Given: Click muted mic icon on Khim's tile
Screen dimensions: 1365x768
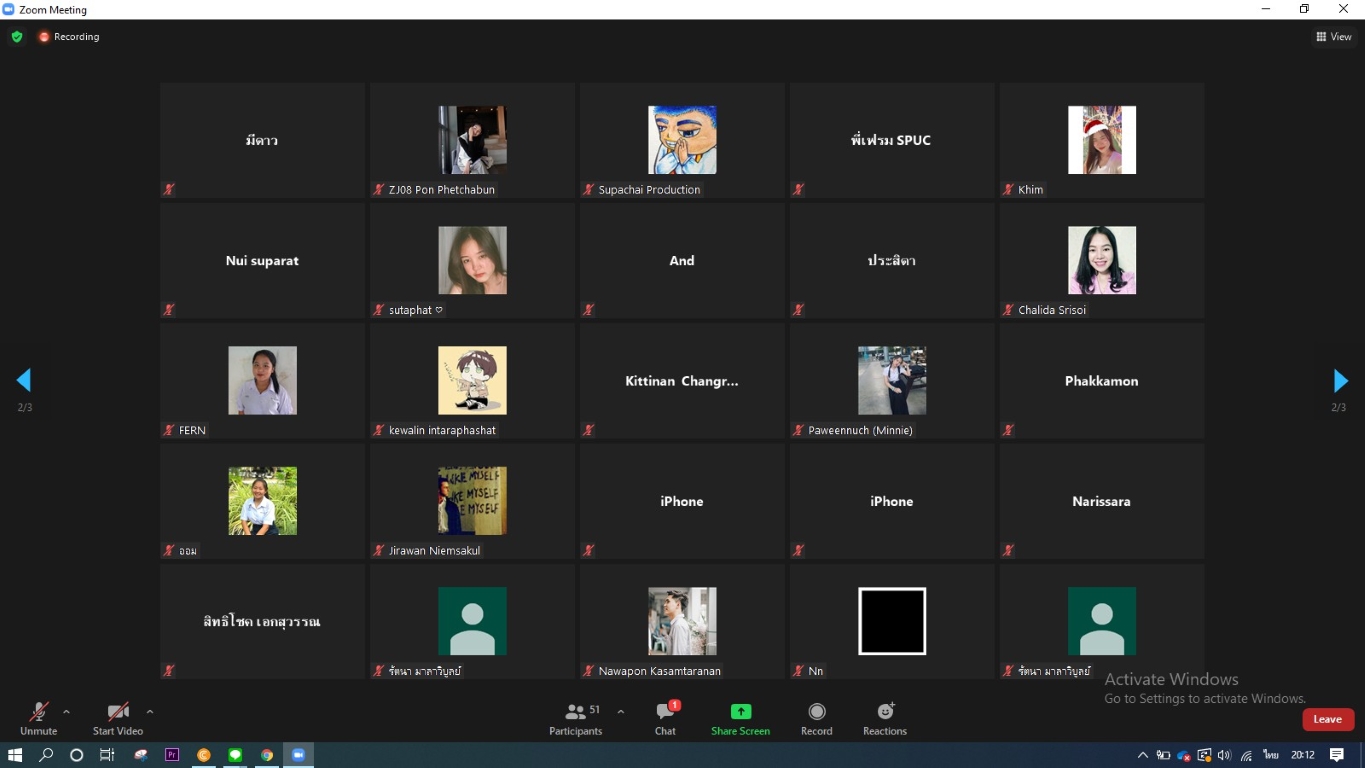Looking at the screenshot, I should click(1009, 189).
